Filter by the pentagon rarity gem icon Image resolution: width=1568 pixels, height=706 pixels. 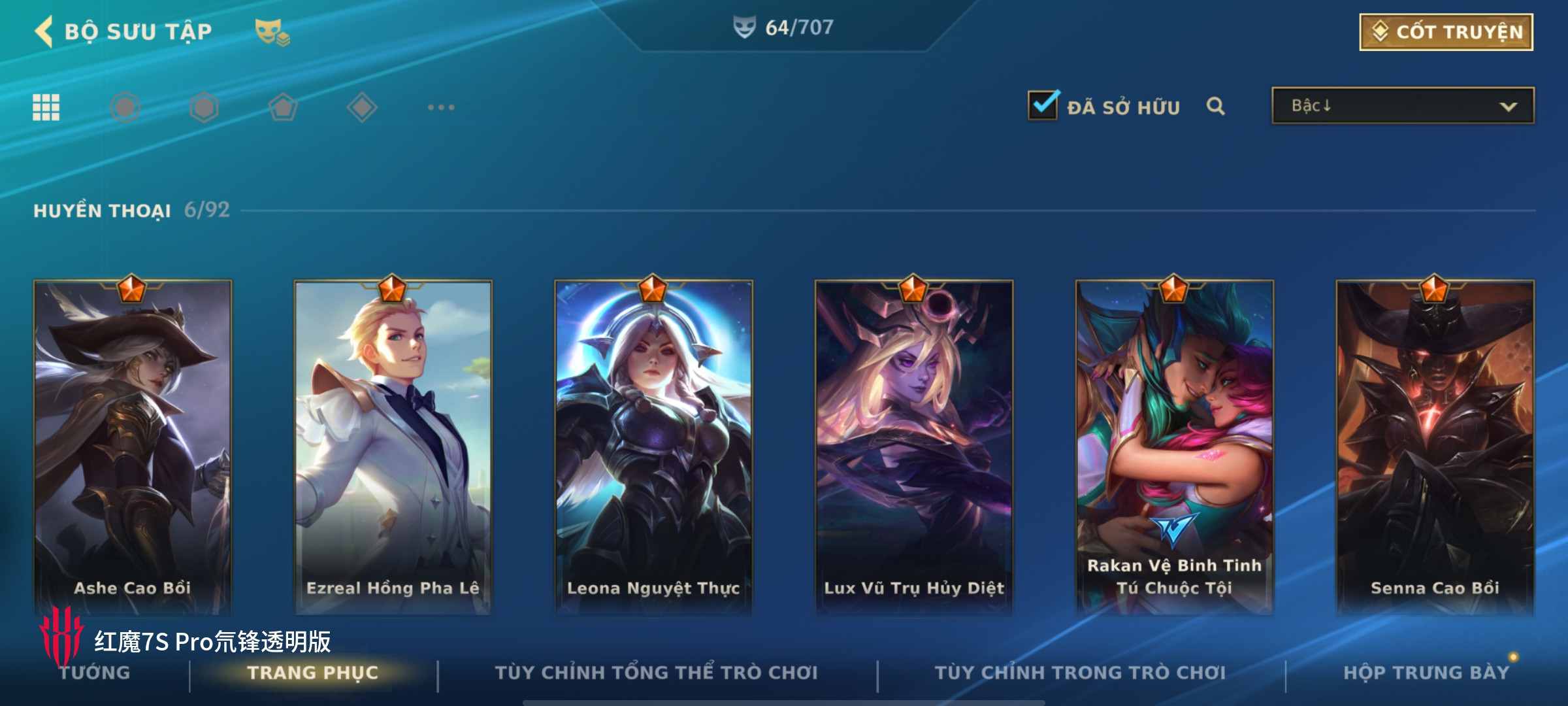click(283, 107)
